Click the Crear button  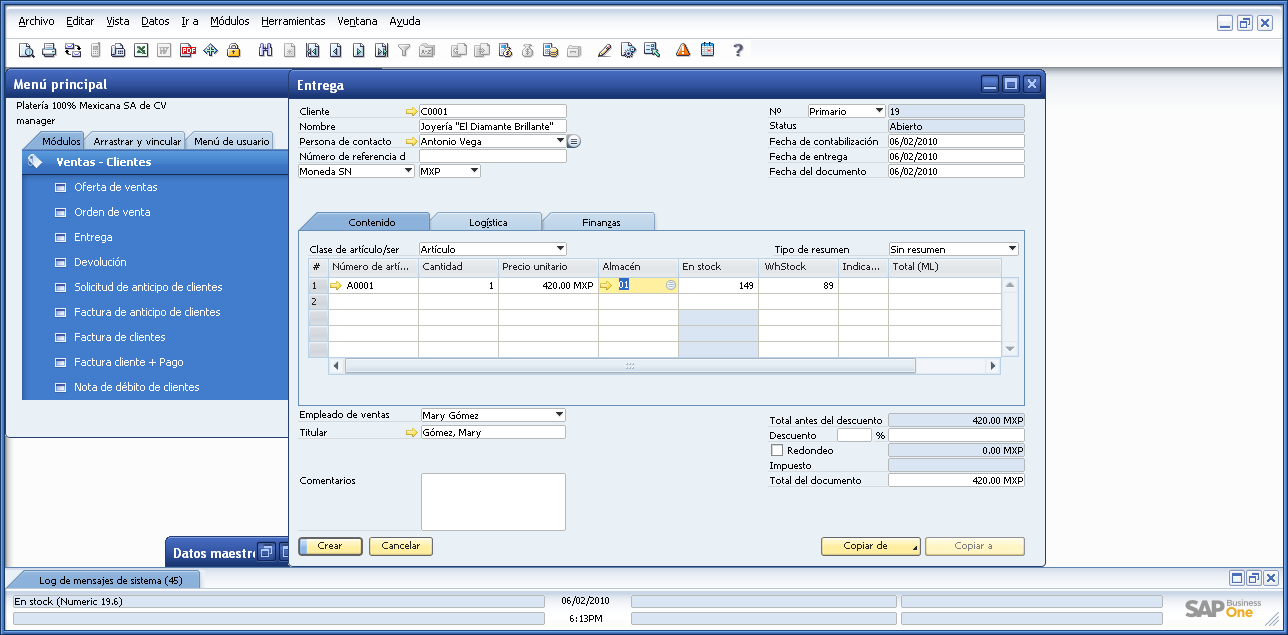coord(329,546)
